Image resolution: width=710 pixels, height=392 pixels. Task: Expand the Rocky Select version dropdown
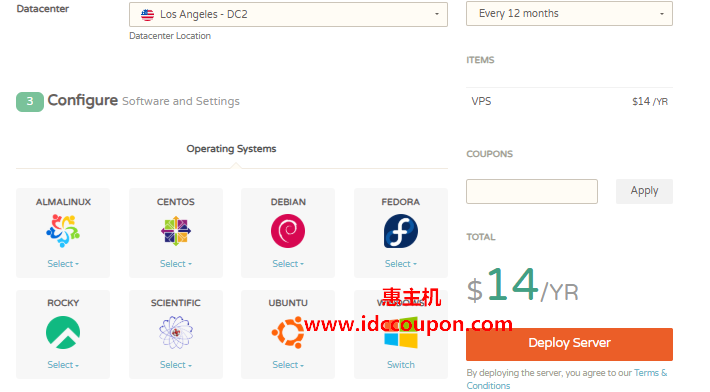pos(63,365)
